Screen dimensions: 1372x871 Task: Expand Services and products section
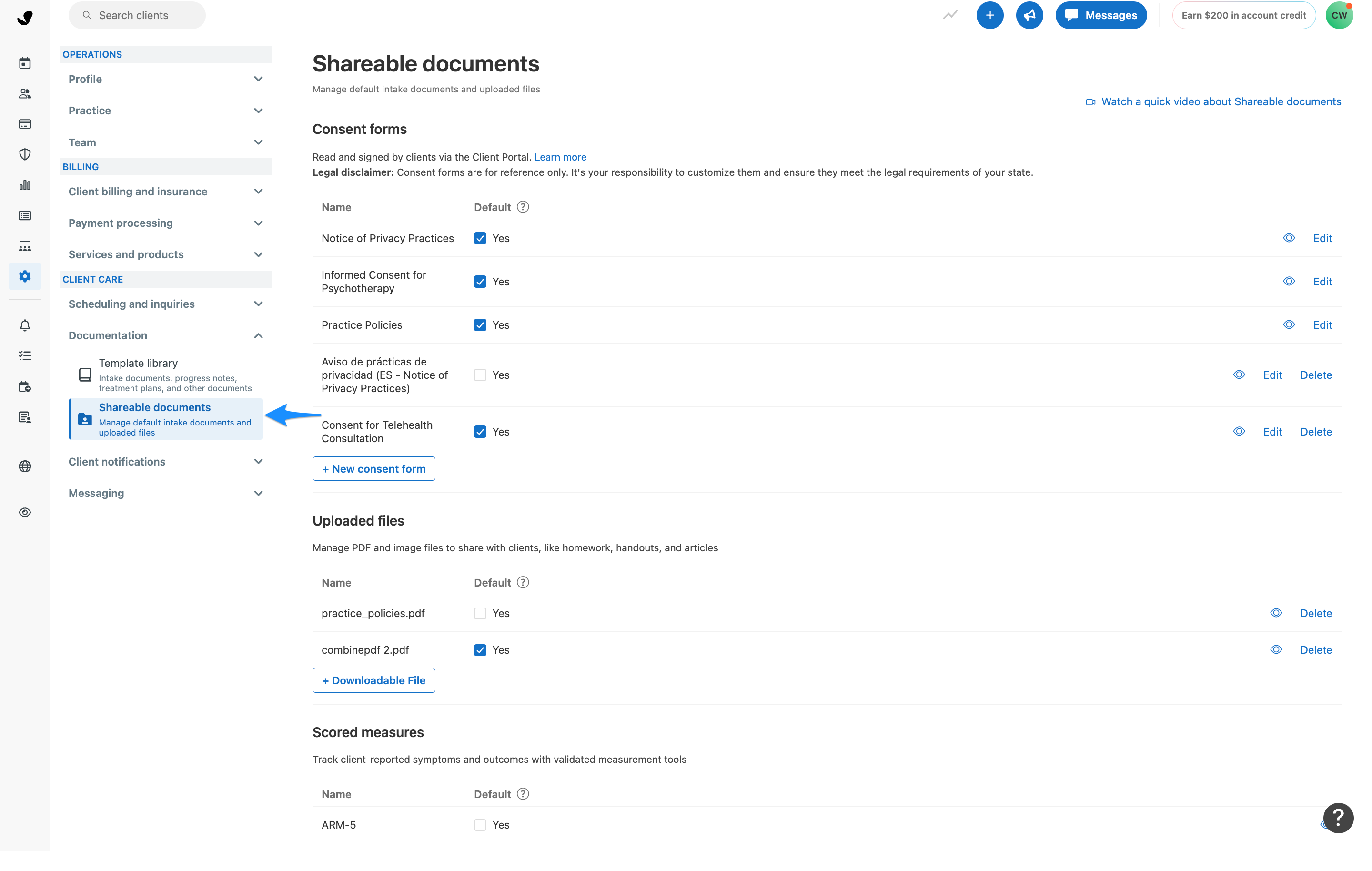coord(165,254)
